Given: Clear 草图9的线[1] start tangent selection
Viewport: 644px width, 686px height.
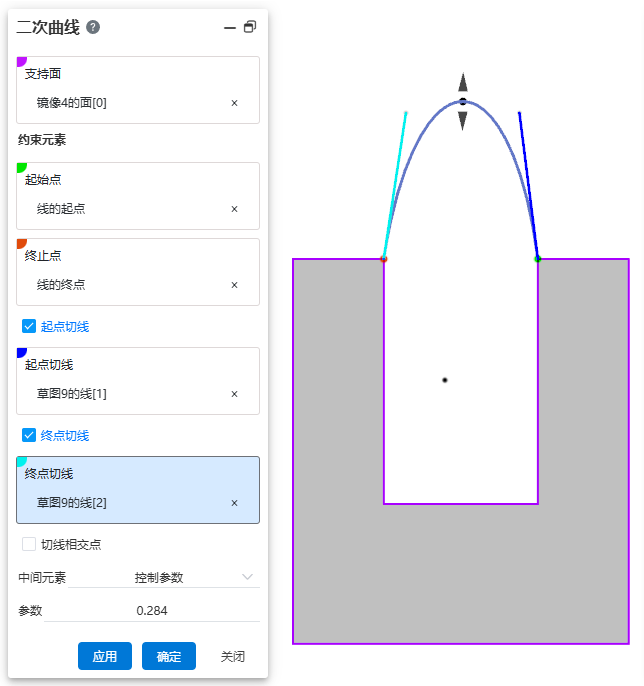Looking at the screenshot, I should click(234, 394).
